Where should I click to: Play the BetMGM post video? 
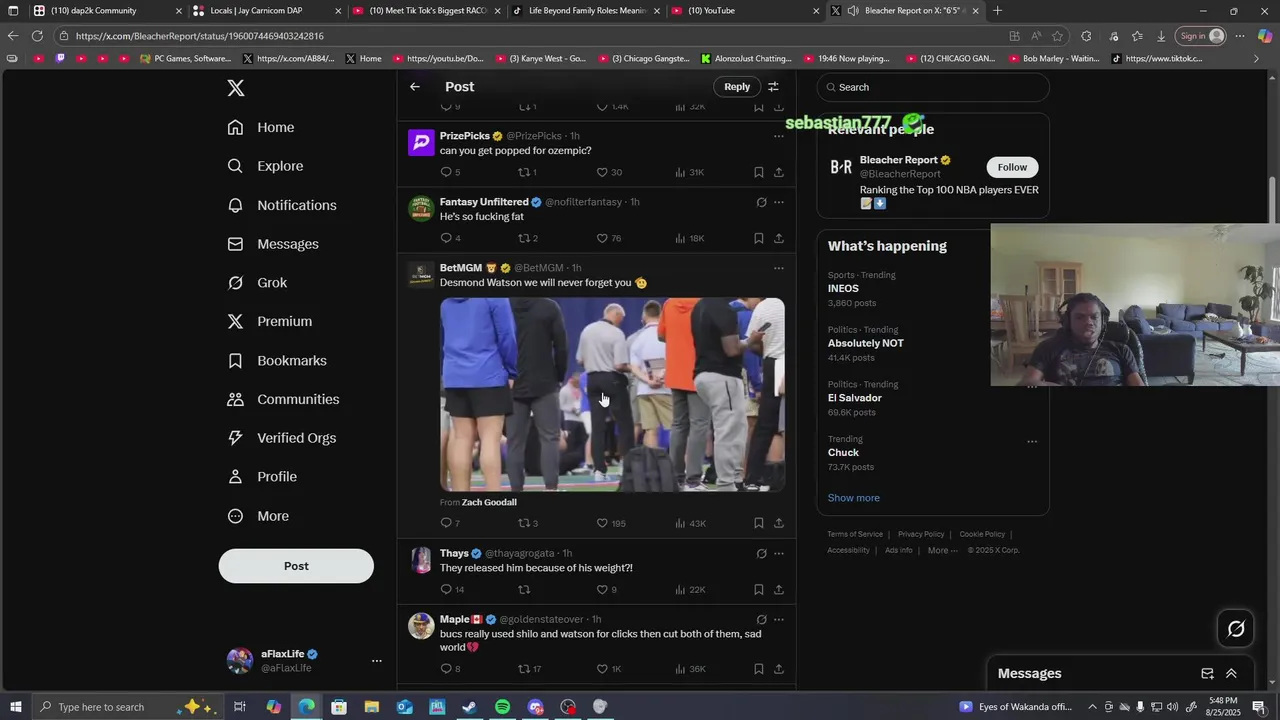[x=612, y=394]
